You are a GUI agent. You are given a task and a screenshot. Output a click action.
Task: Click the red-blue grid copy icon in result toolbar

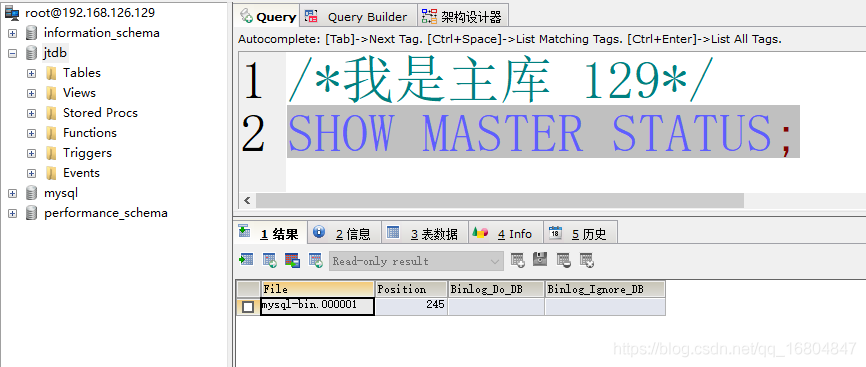pyautogui.click(x=292, y=260)
